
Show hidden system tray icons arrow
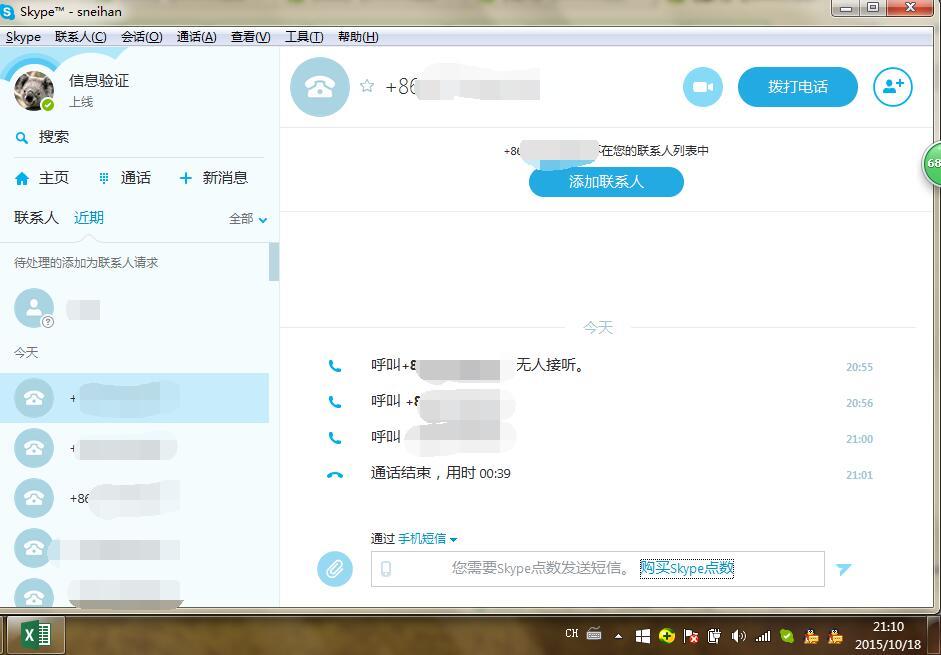click(x=618, y=635)
